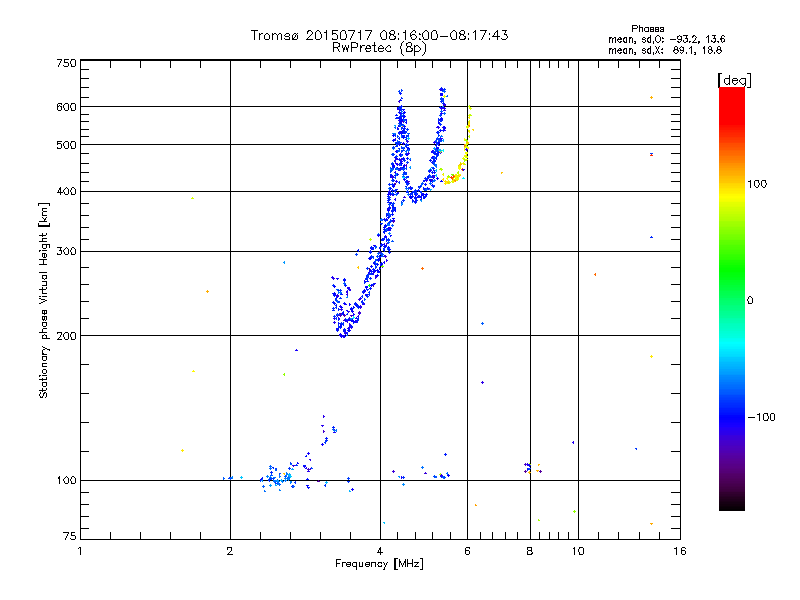The width and height of the screenshot is (800, 600).
Task: Click the 'RwPretec (8p)' subtitle
Action: click(x=379, y=48)
